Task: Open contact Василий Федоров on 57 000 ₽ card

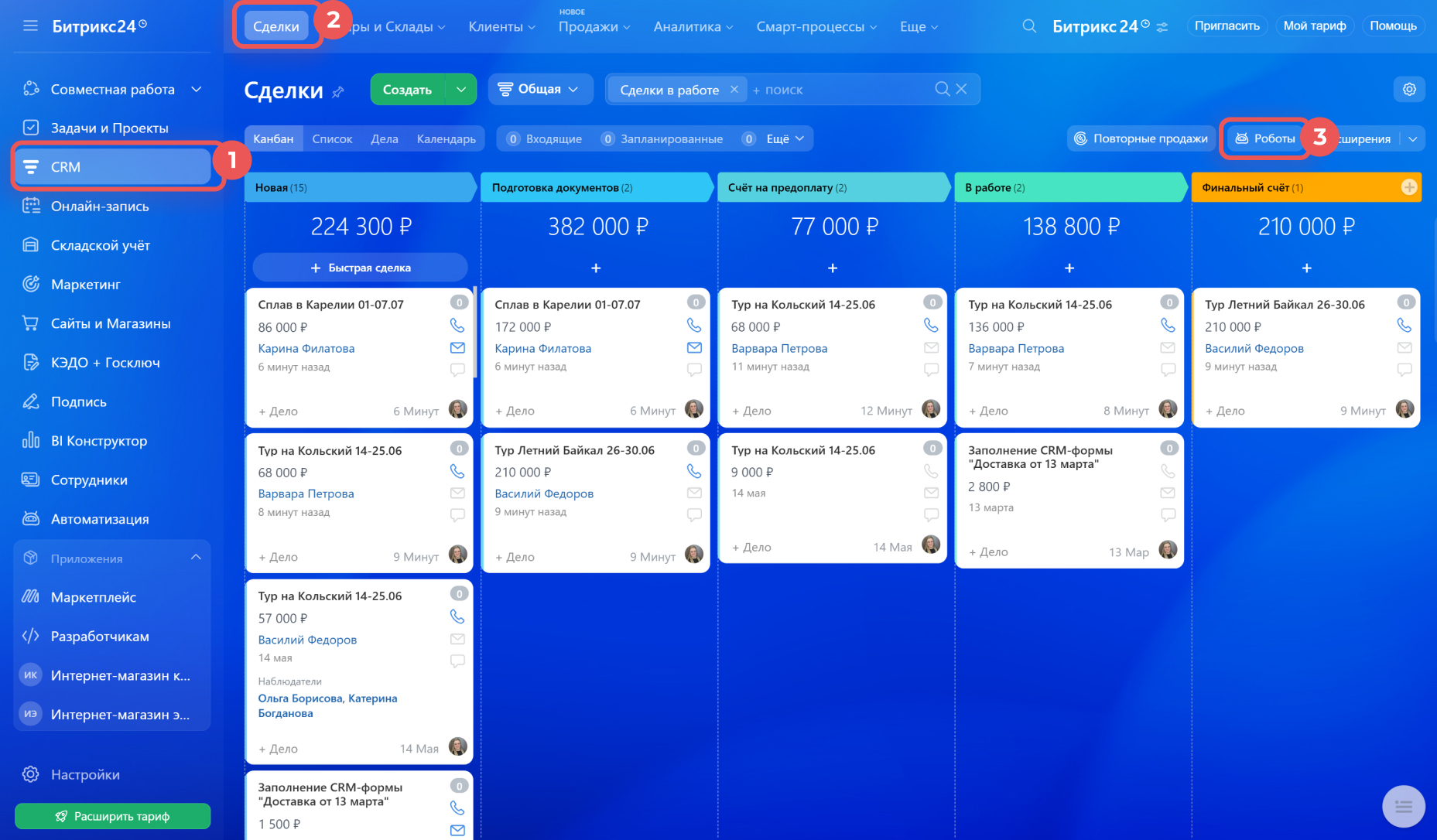Action: tap(307, 640)
